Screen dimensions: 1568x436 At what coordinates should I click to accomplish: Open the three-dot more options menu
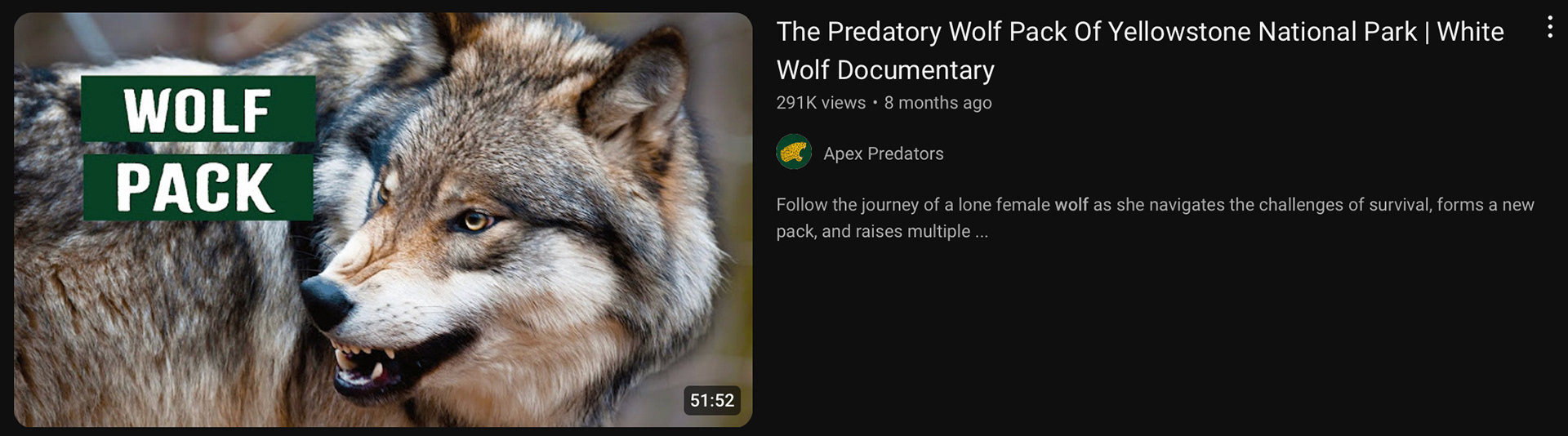[x=1549, y=28]
